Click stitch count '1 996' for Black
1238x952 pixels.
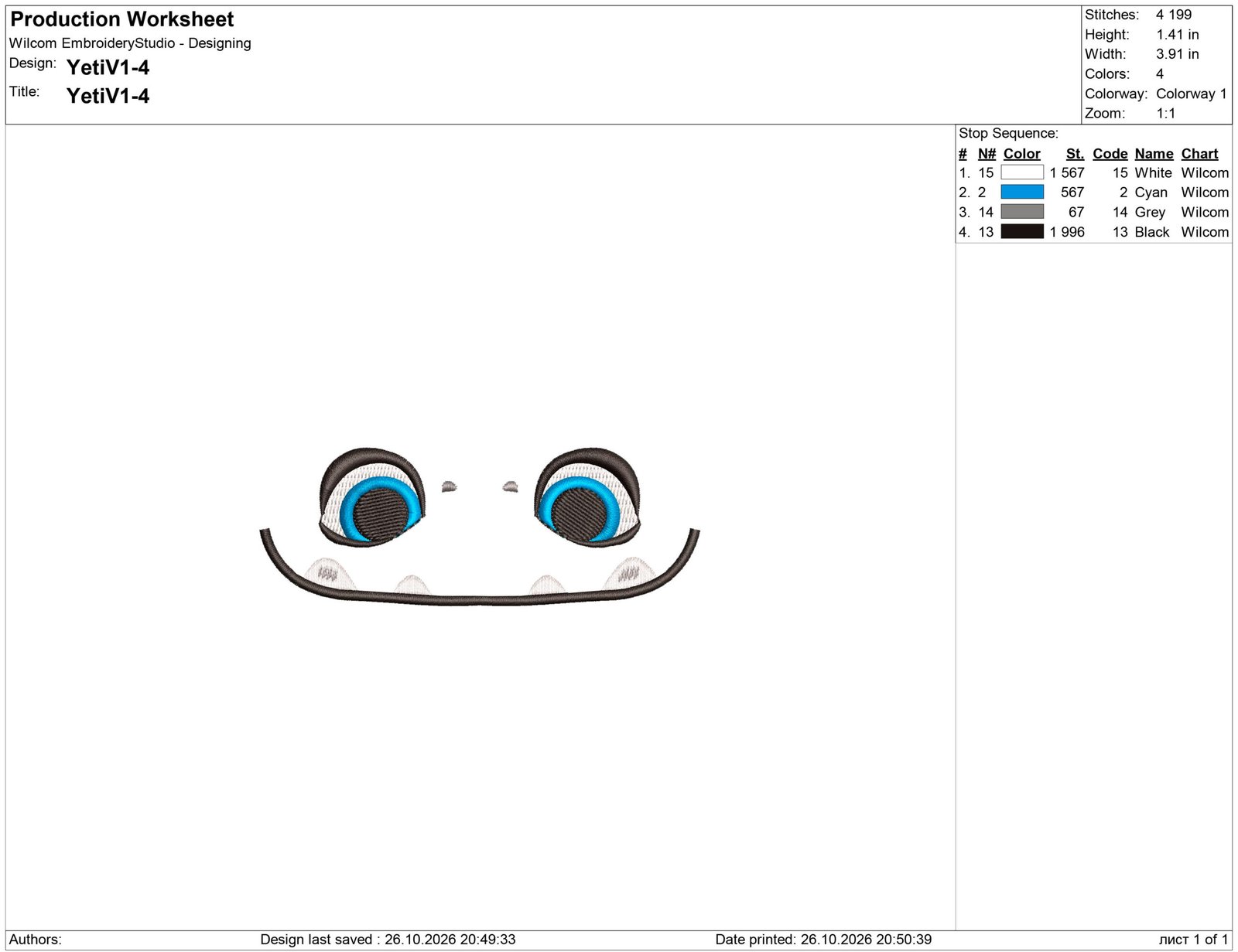coord(1067,232)
